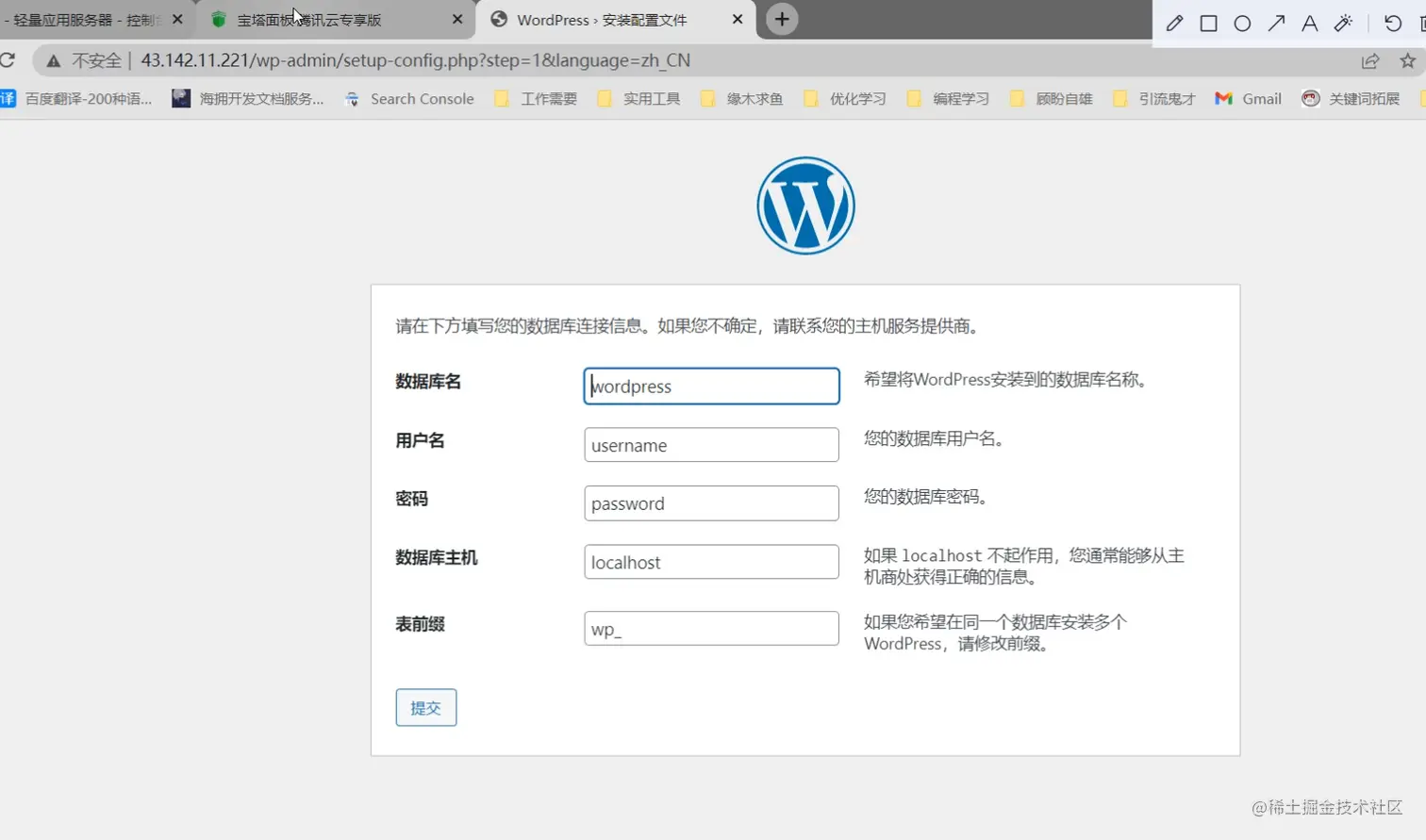Close the WordPress tab
Viewport: 1426px width, 840px height.
pyautogui.click(x=738, y=19)
